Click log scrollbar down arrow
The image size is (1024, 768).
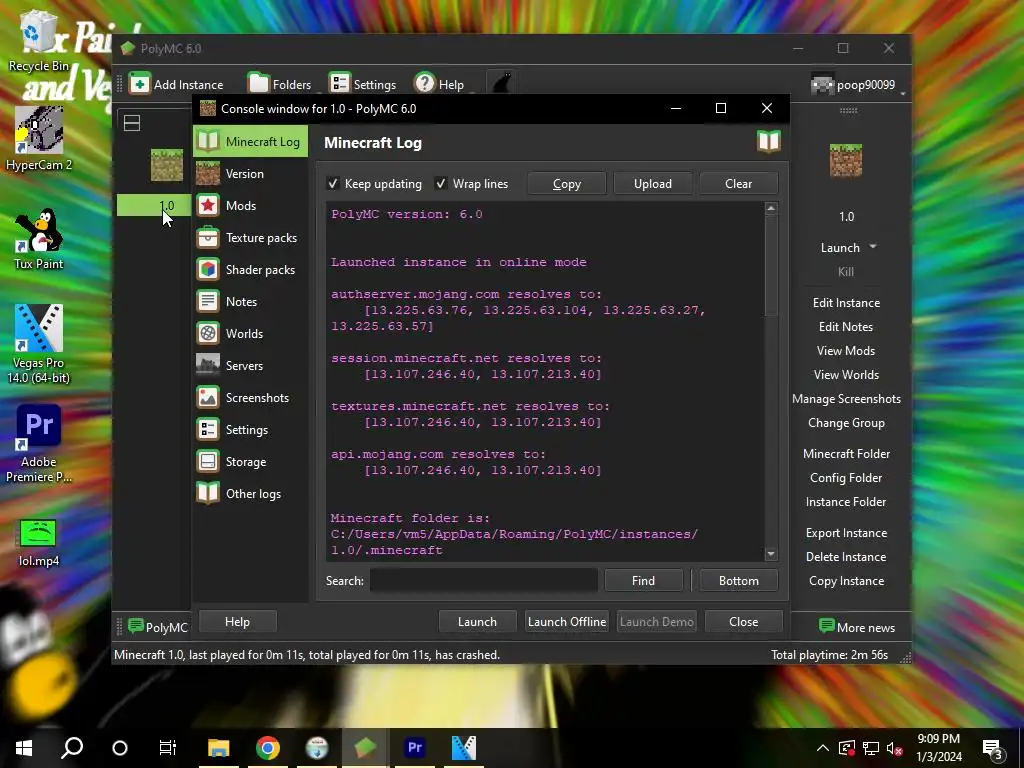tap(771, 554)
